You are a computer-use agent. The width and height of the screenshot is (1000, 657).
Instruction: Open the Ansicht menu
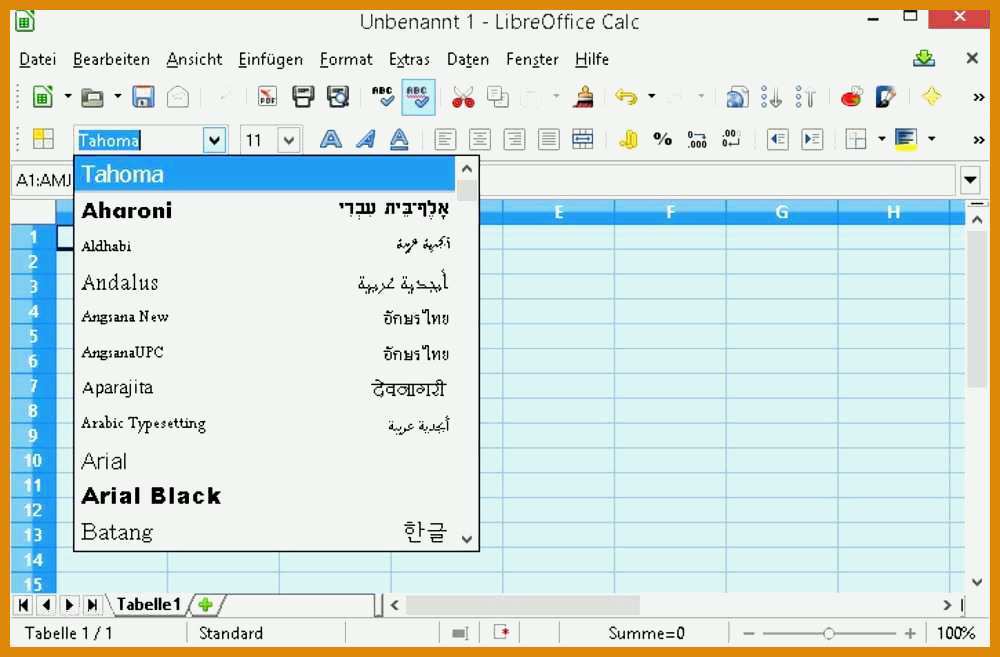pos(195,59)
